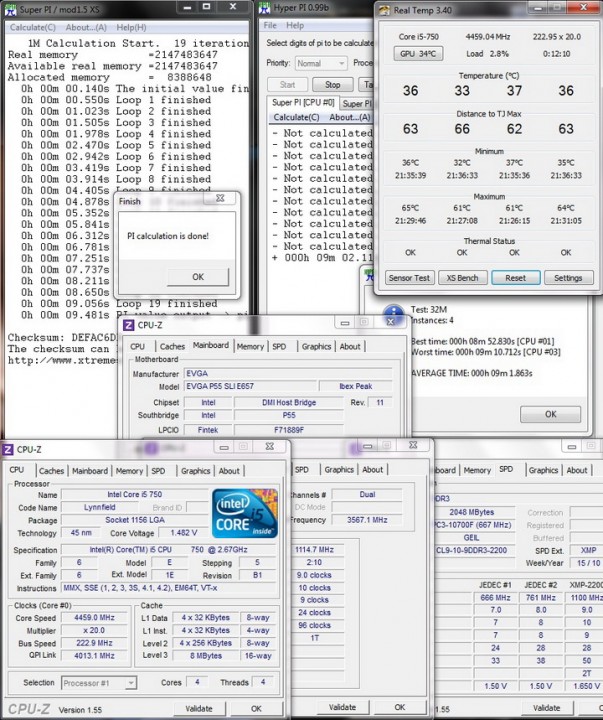Screen dimensions: 603x720
Task: Click the DRAM Frequency 3567.1 MHz value
Action: point(367,520)
